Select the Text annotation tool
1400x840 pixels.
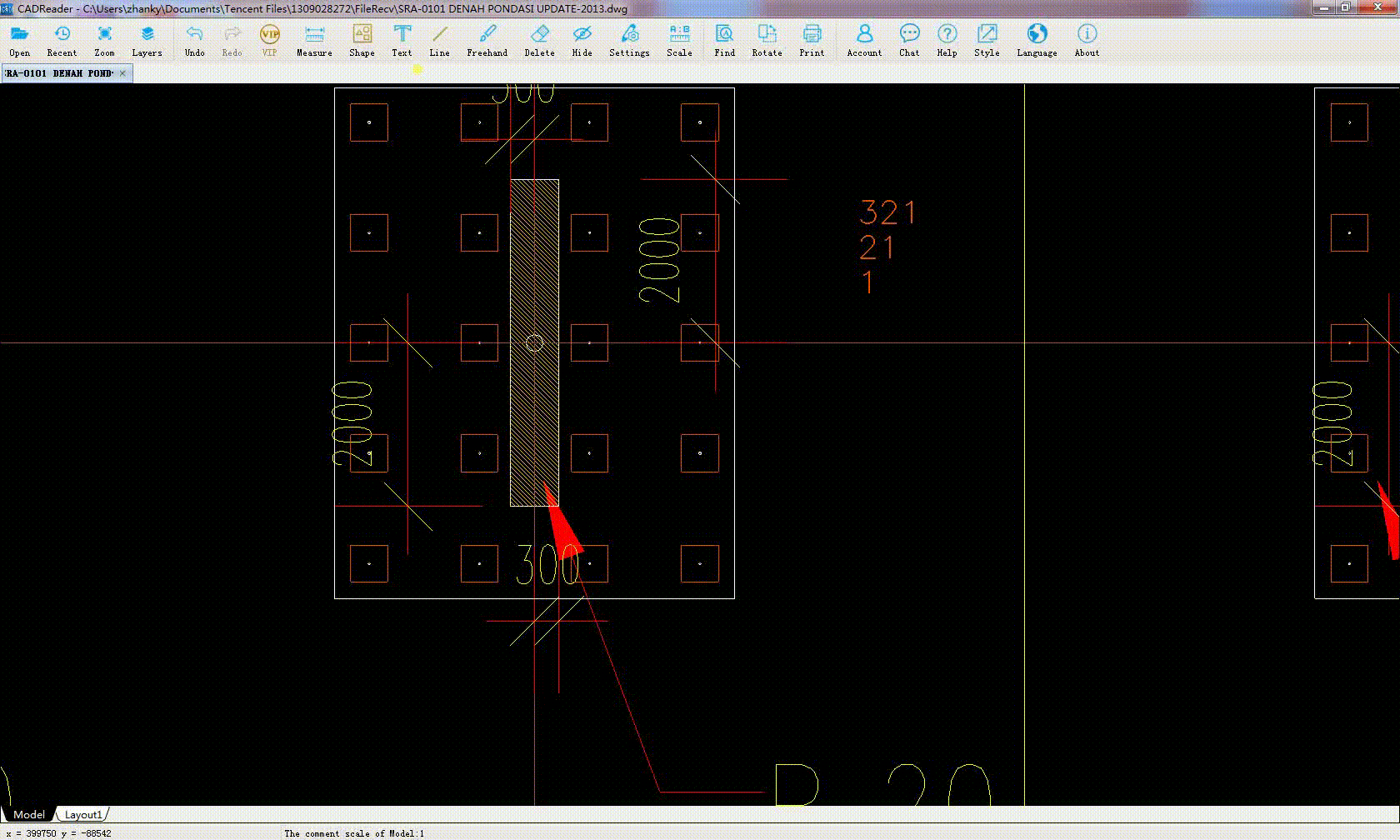402,40
